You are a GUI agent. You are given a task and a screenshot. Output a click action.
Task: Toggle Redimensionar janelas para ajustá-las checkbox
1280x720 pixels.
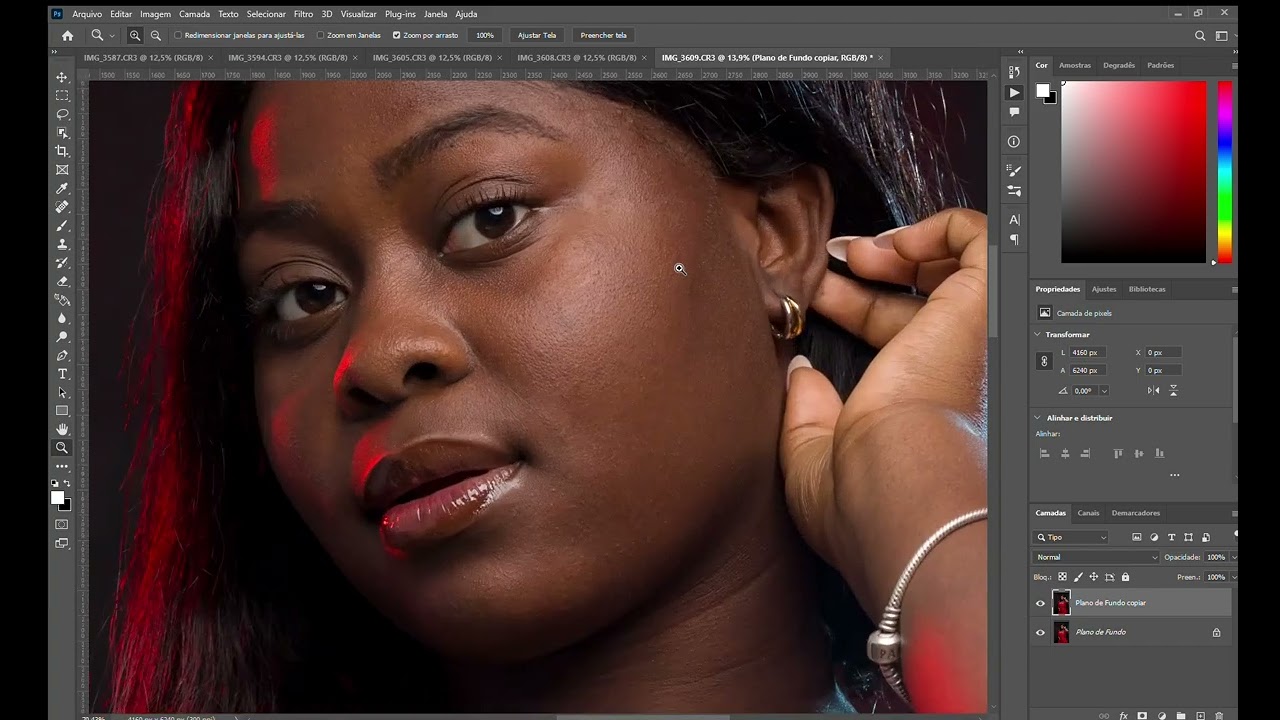point(178,35)
